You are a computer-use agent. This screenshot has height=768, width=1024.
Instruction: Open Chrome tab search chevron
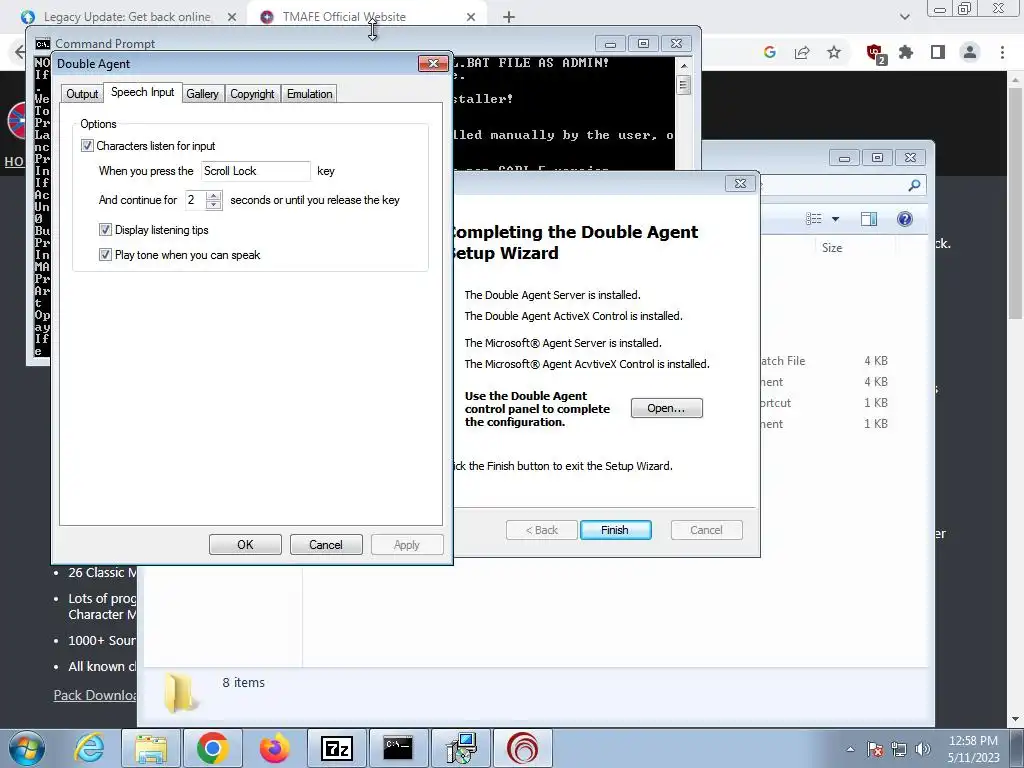(904, 17)
